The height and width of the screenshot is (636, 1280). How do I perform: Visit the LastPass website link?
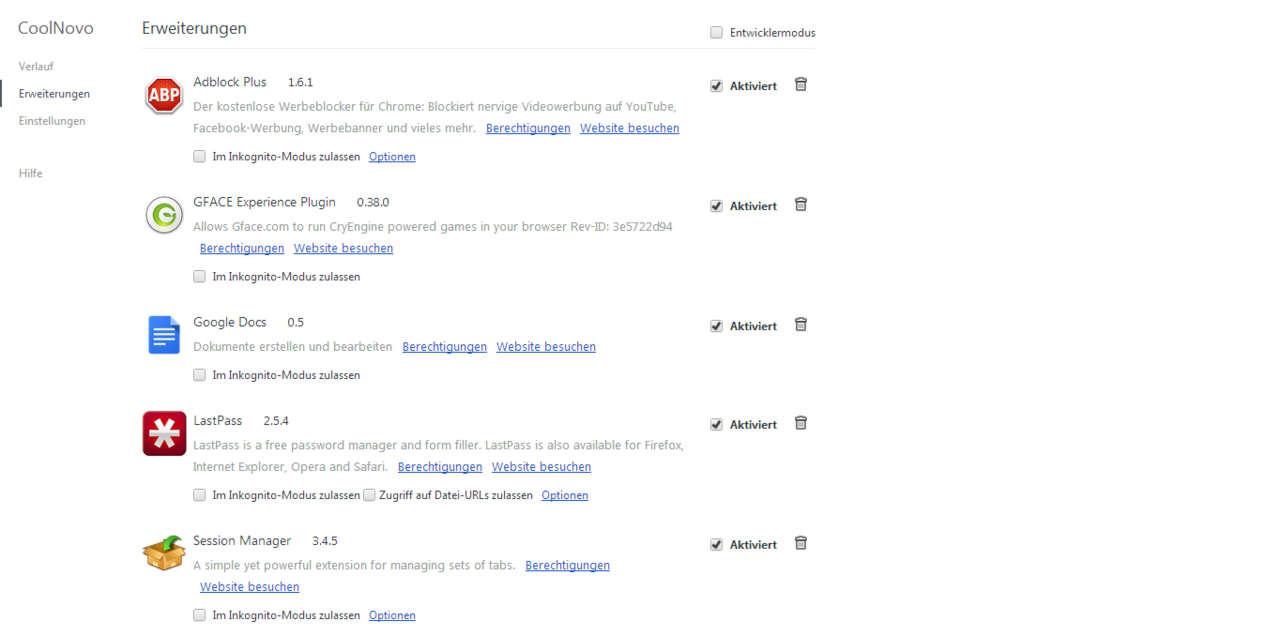[541, 467]
